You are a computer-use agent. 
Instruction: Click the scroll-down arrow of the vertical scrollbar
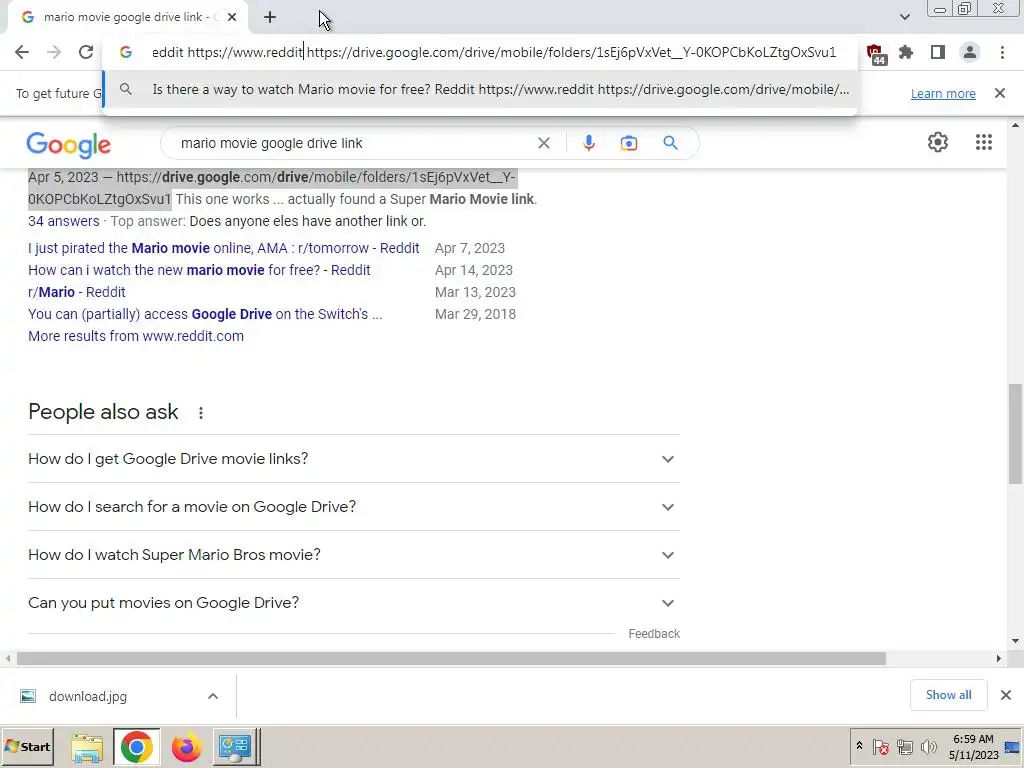1015,641
